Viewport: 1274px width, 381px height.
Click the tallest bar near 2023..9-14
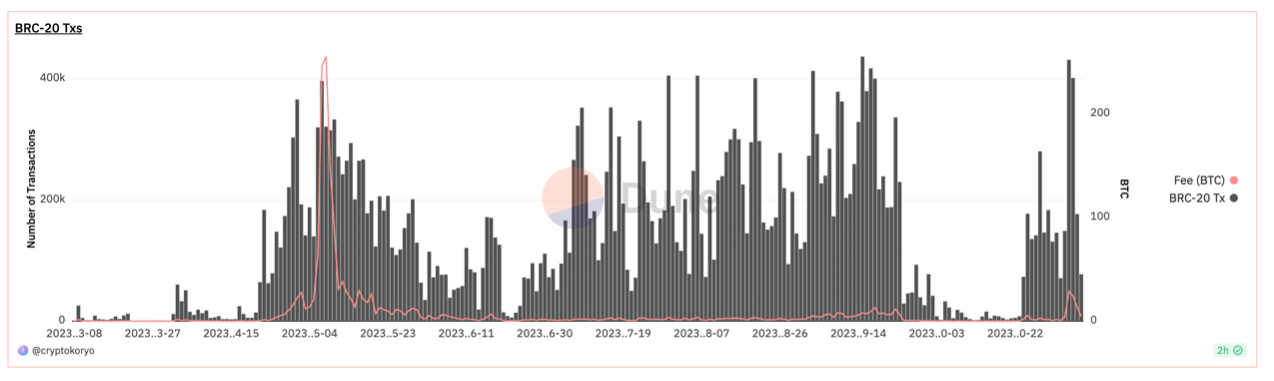coord(862,188)
